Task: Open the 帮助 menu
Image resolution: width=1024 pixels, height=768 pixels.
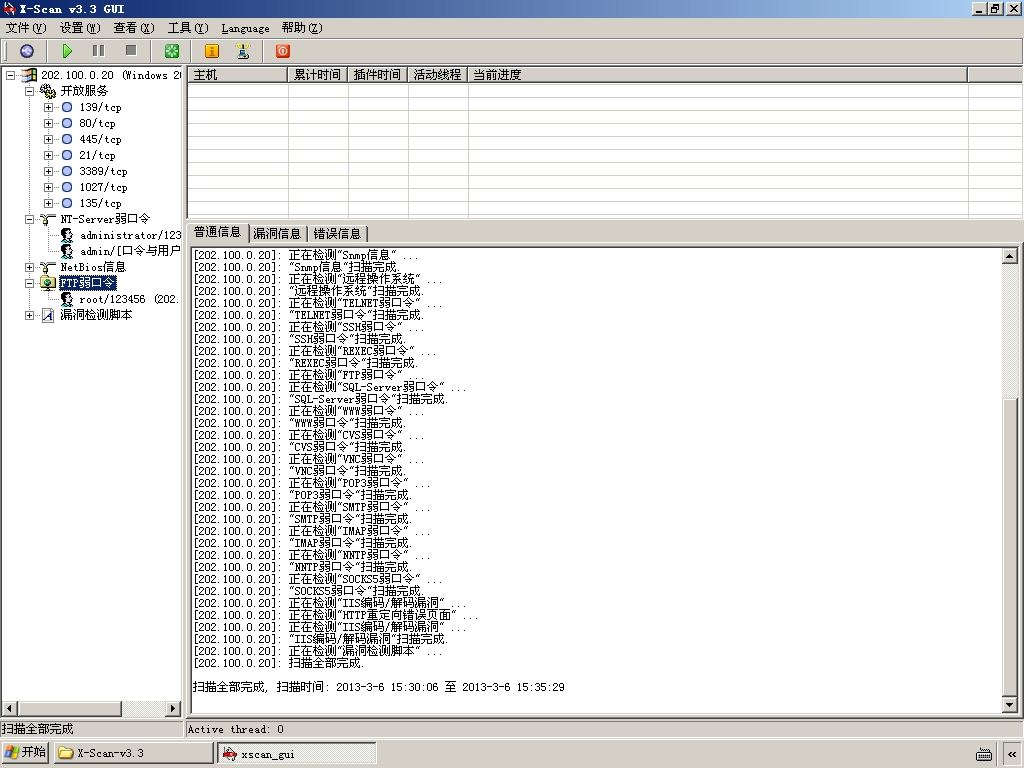Action: [302, 28]
